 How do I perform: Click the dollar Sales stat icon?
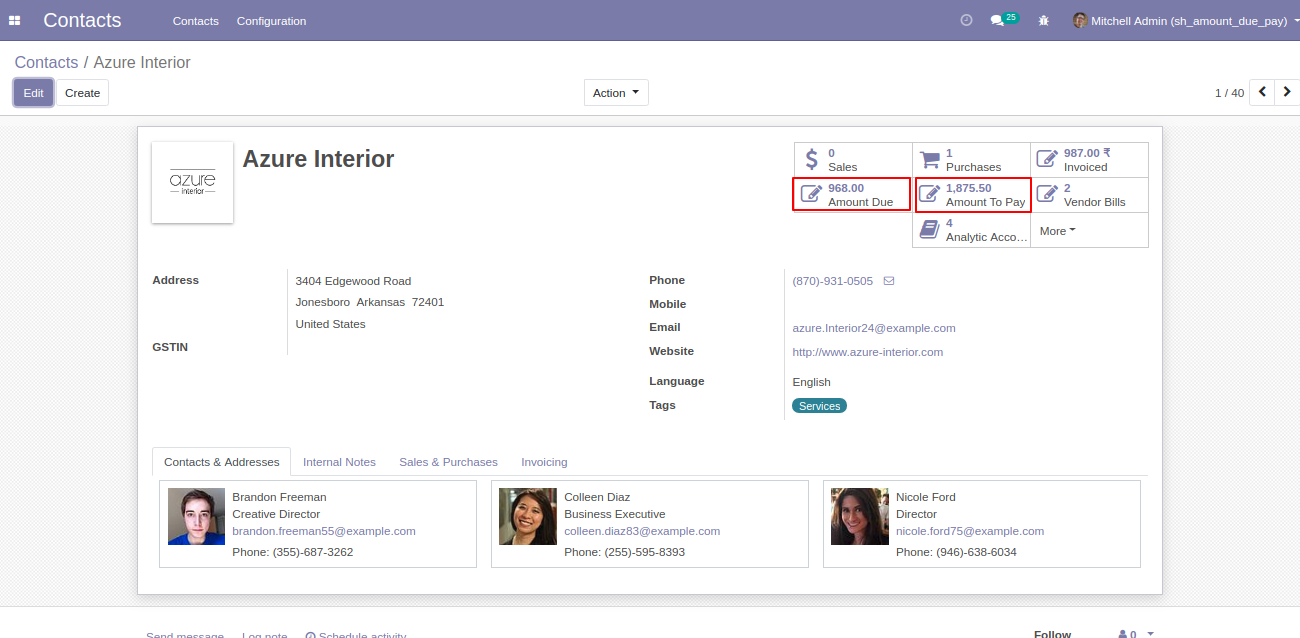812,160
